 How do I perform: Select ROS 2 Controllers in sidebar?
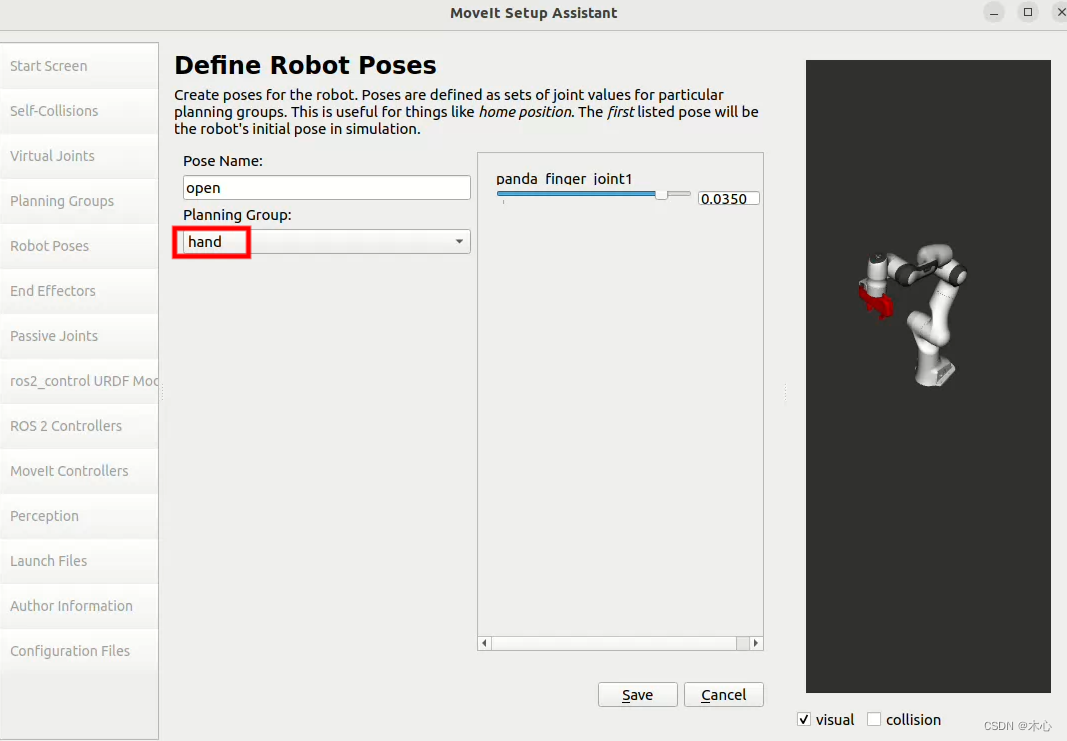[x=79, y=425]
